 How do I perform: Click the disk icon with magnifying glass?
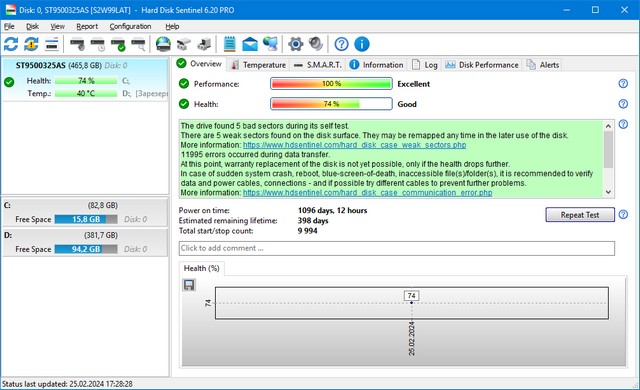[138, 44]
